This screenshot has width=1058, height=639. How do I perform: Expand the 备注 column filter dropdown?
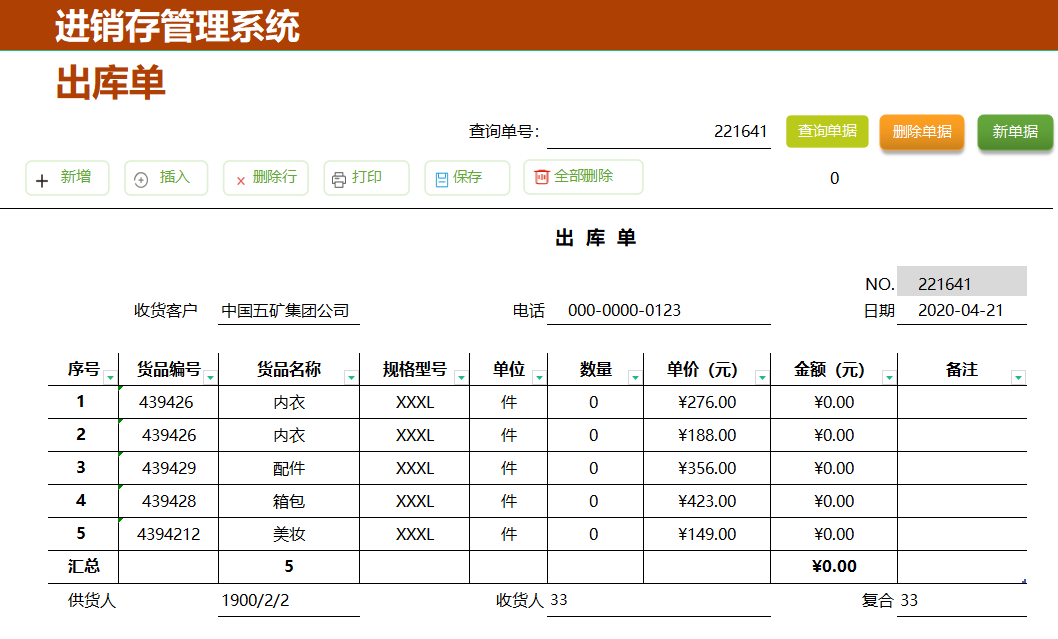[1019, 376]
